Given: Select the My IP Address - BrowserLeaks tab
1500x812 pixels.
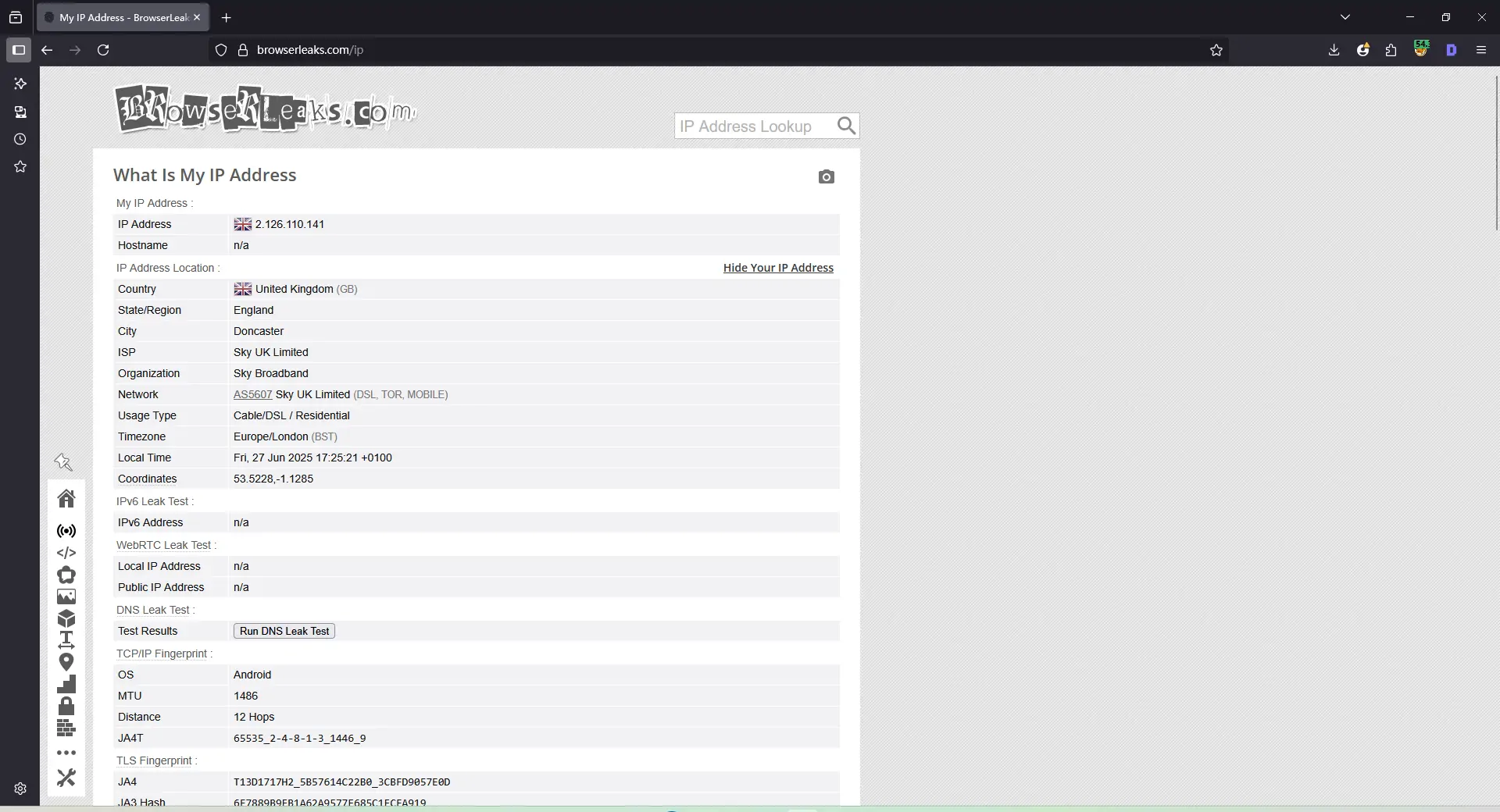Looking at the screenshot, I should [x=123, y=17].
